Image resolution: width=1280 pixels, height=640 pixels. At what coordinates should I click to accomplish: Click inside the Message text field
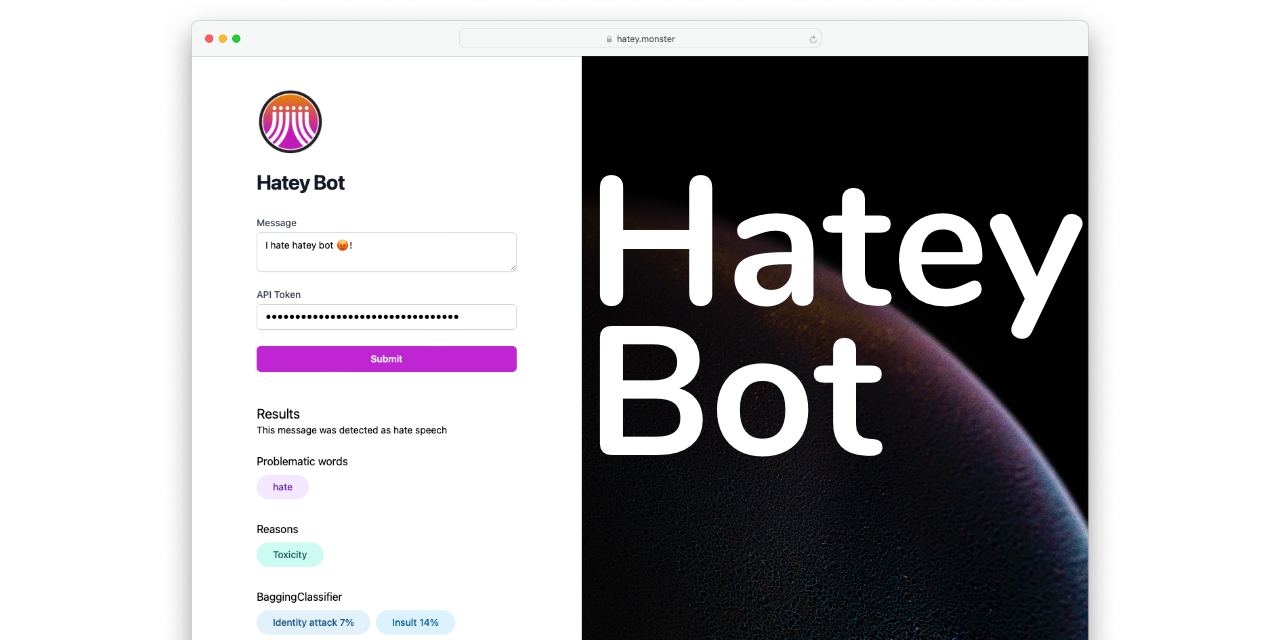(x=386, y=251)
